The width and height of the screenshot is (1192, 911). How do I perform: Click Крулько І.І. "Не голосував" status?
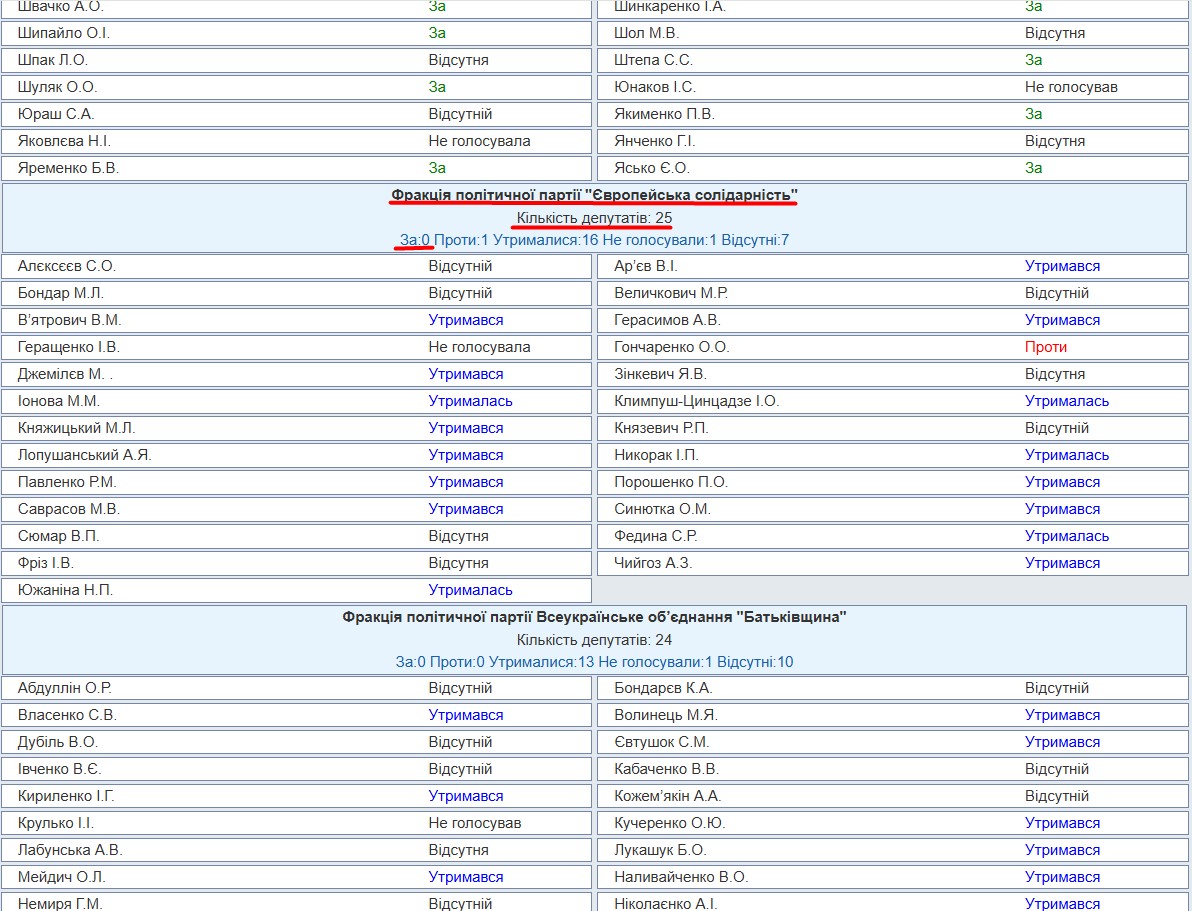pyautogui.click(x=474, y=824)
